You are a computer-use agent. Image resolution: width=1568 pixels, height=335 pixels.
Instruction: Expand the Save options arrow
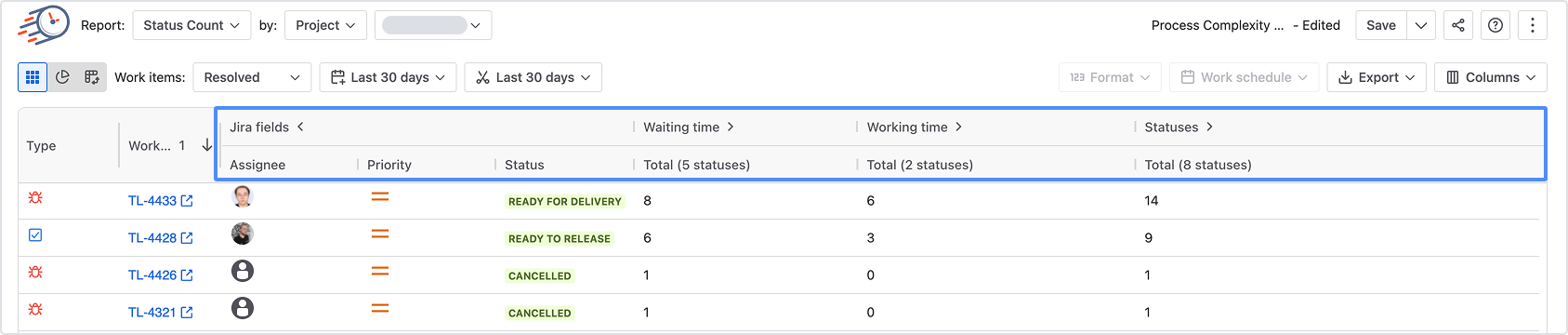coord(1421,25)
